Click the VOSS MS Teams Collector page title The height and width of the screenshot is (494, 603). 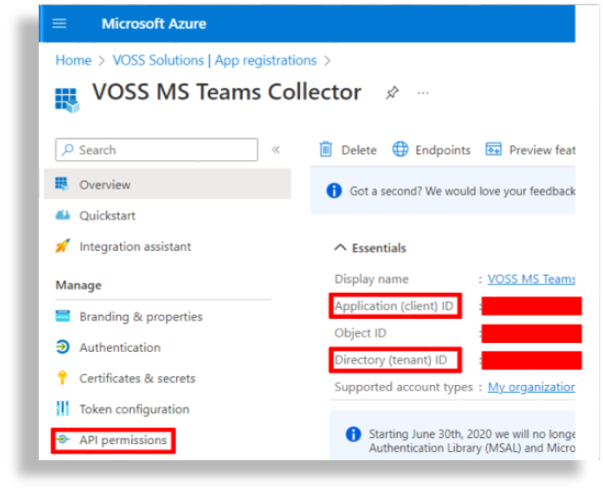click(x=227, y=92)
